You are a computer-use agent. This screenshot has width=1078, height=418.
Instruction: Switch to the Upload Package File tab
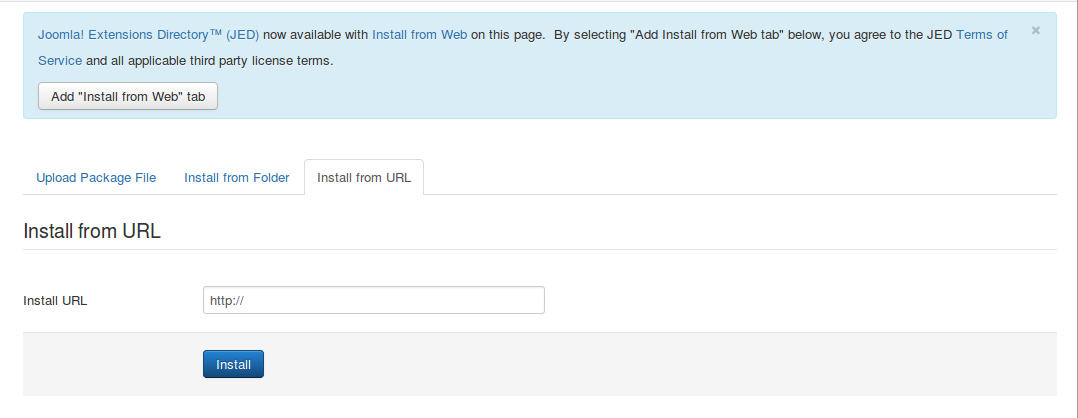tap(96, 178)
